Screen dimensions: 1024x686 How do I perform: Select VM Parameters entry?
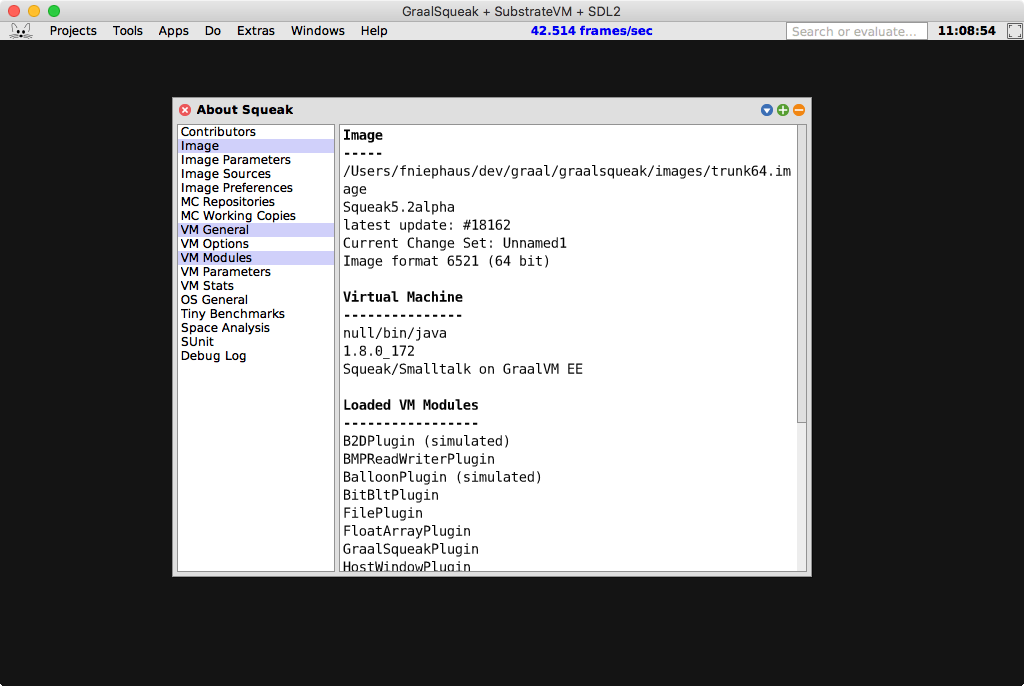pyautogui.click(x=256, y=272)
